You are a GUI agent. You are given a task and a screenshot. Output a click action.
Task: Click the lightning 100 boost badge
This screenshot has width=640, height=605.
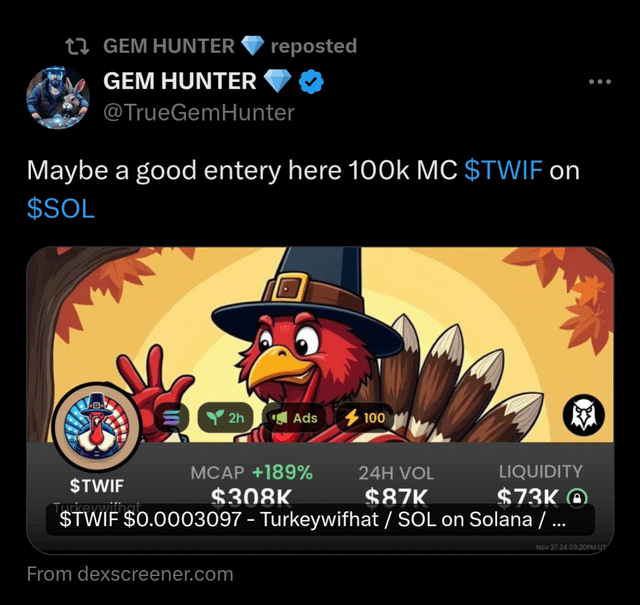point(365,418)
